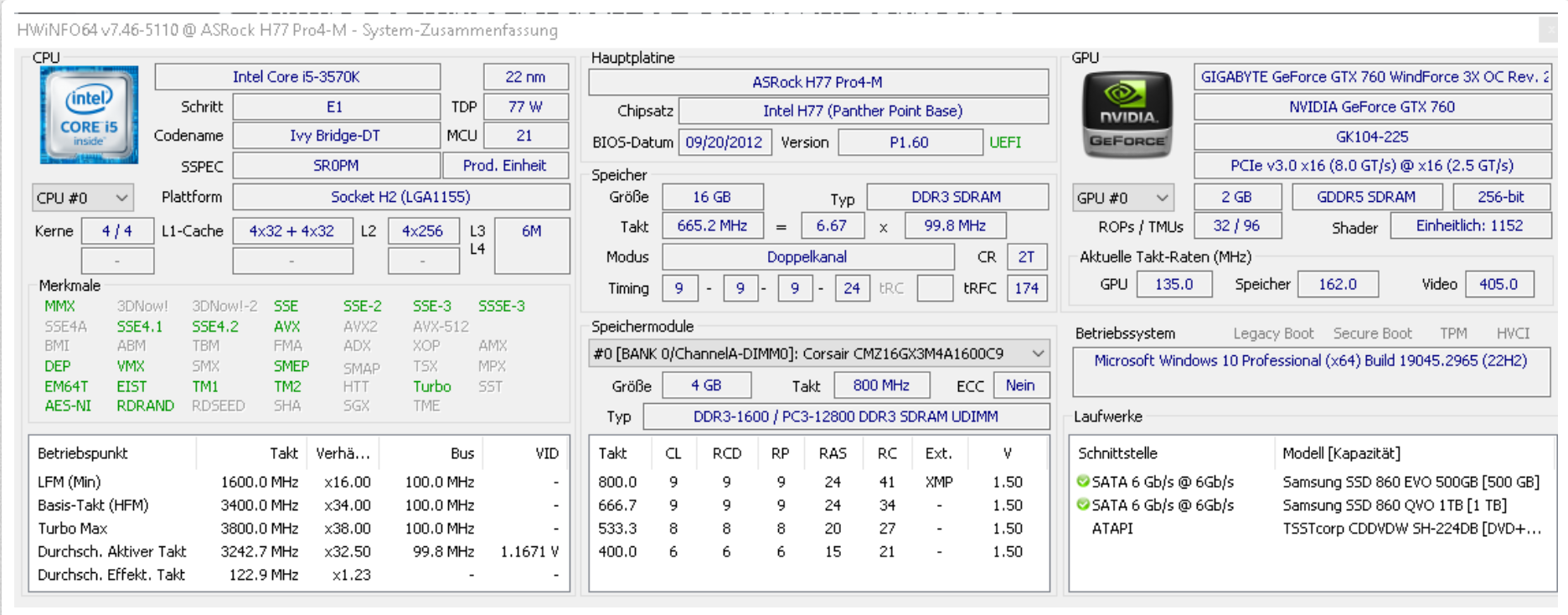Click the Samsung SSD 860 EVO status icon
The image size is (1568, 615).
pos(1083,482)
